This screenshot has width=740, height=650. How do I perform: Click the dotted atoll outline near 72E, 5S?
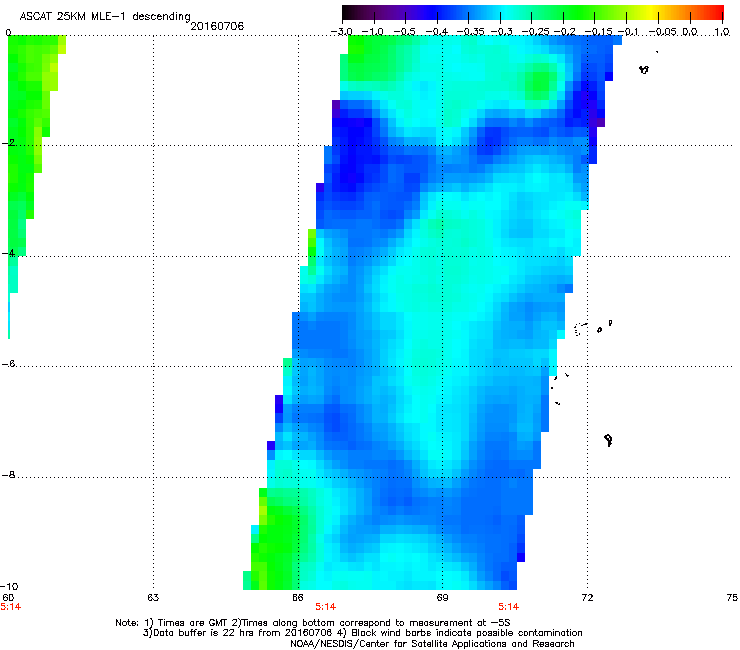point(580,329)
